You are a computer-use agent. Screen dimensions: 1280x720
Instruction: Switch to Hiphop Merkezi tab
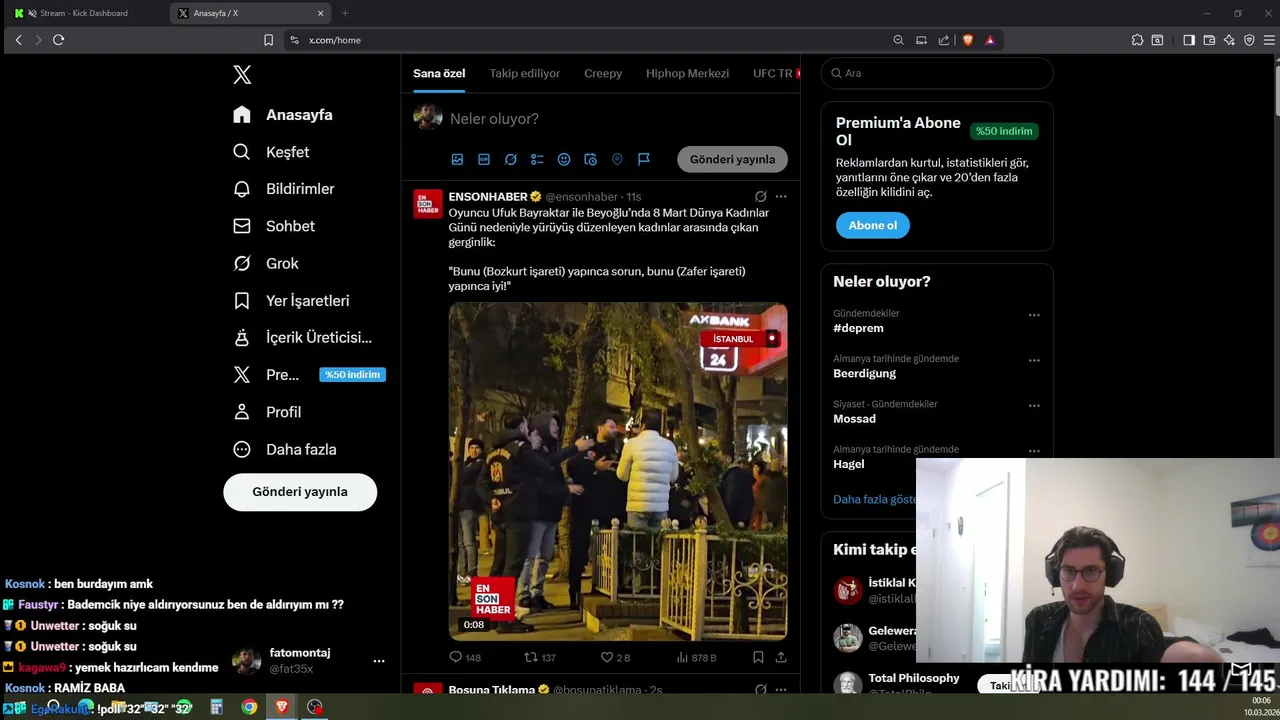(687, 73)
